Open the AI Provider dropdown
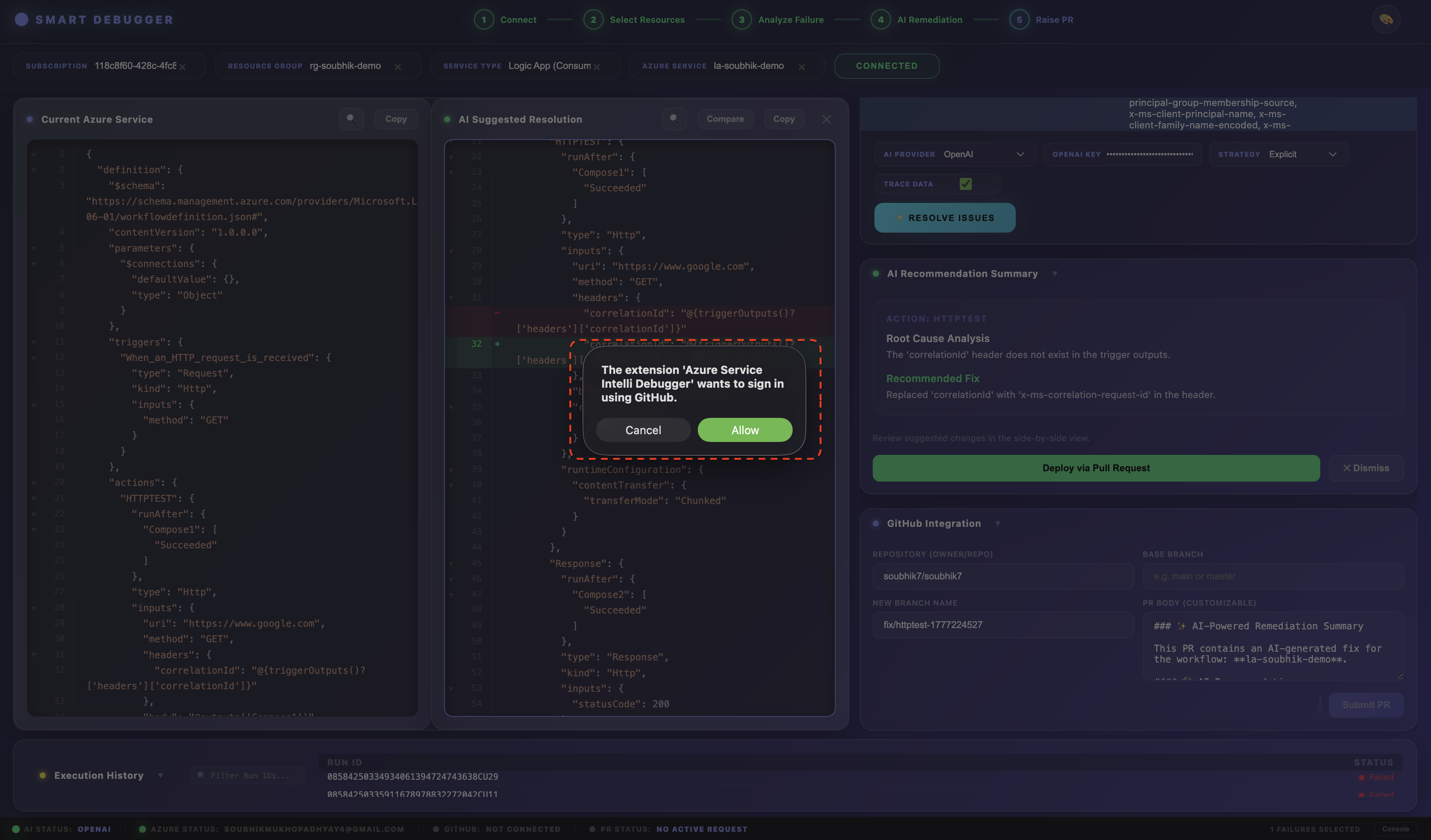This screenshot has height=840, width=1431. [x=955, y=154]
